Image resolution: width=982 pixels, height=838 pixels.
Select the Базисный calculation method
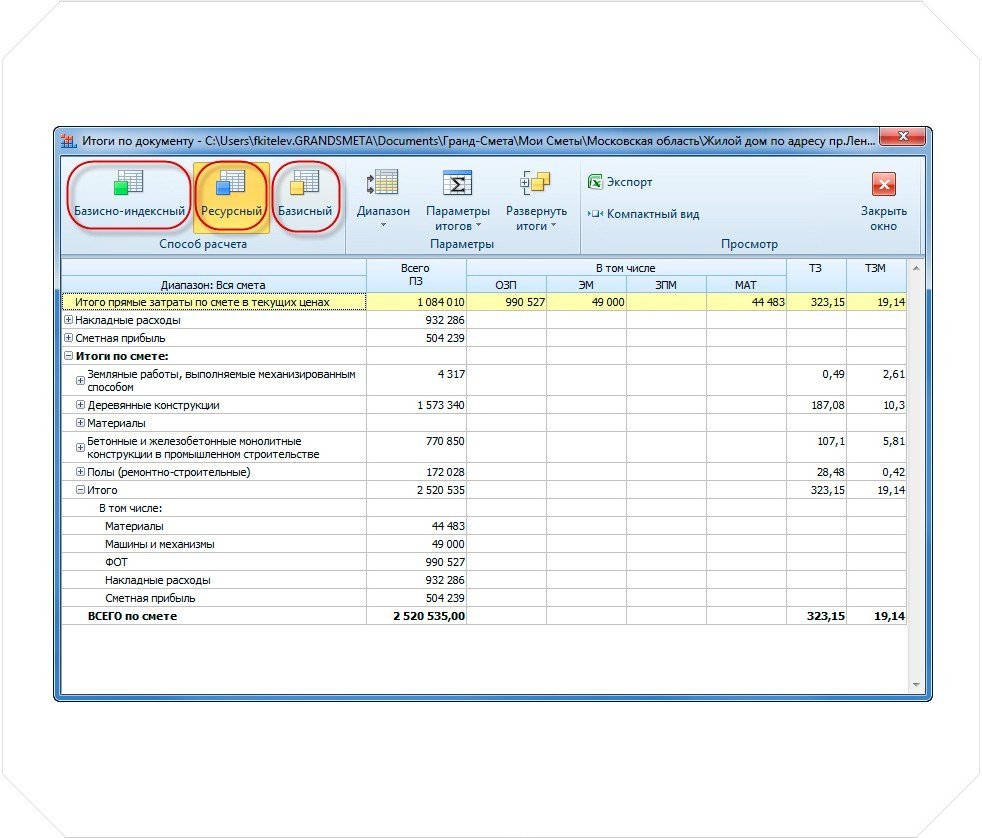(x=305, y=196)
